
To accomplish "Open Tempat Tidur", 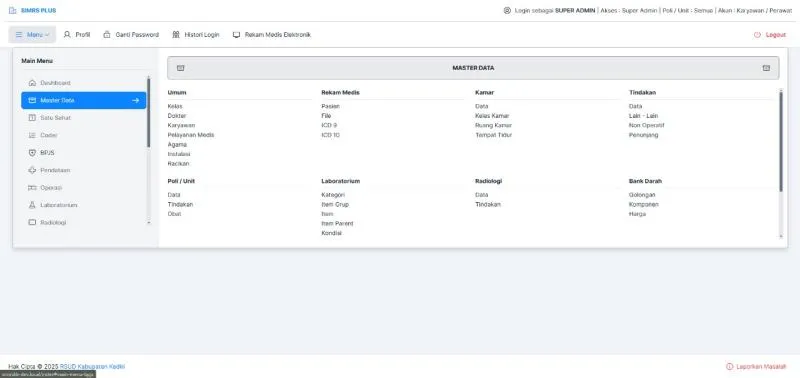I will coord(493,135).
